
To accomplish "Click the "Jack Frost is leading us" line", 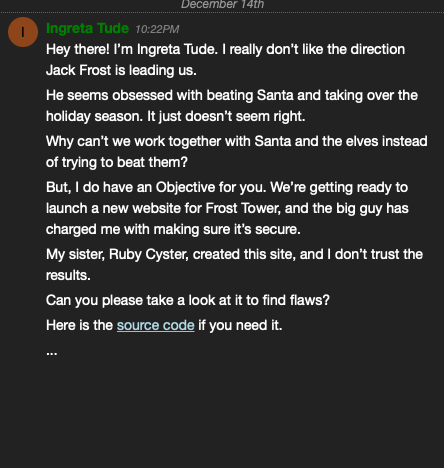I will point(121,71).
